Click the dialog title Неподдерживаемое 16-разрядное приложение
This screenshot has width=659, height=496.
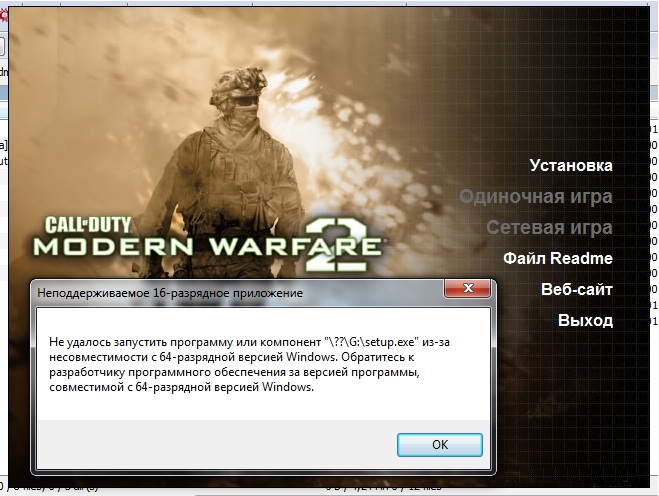169,294
